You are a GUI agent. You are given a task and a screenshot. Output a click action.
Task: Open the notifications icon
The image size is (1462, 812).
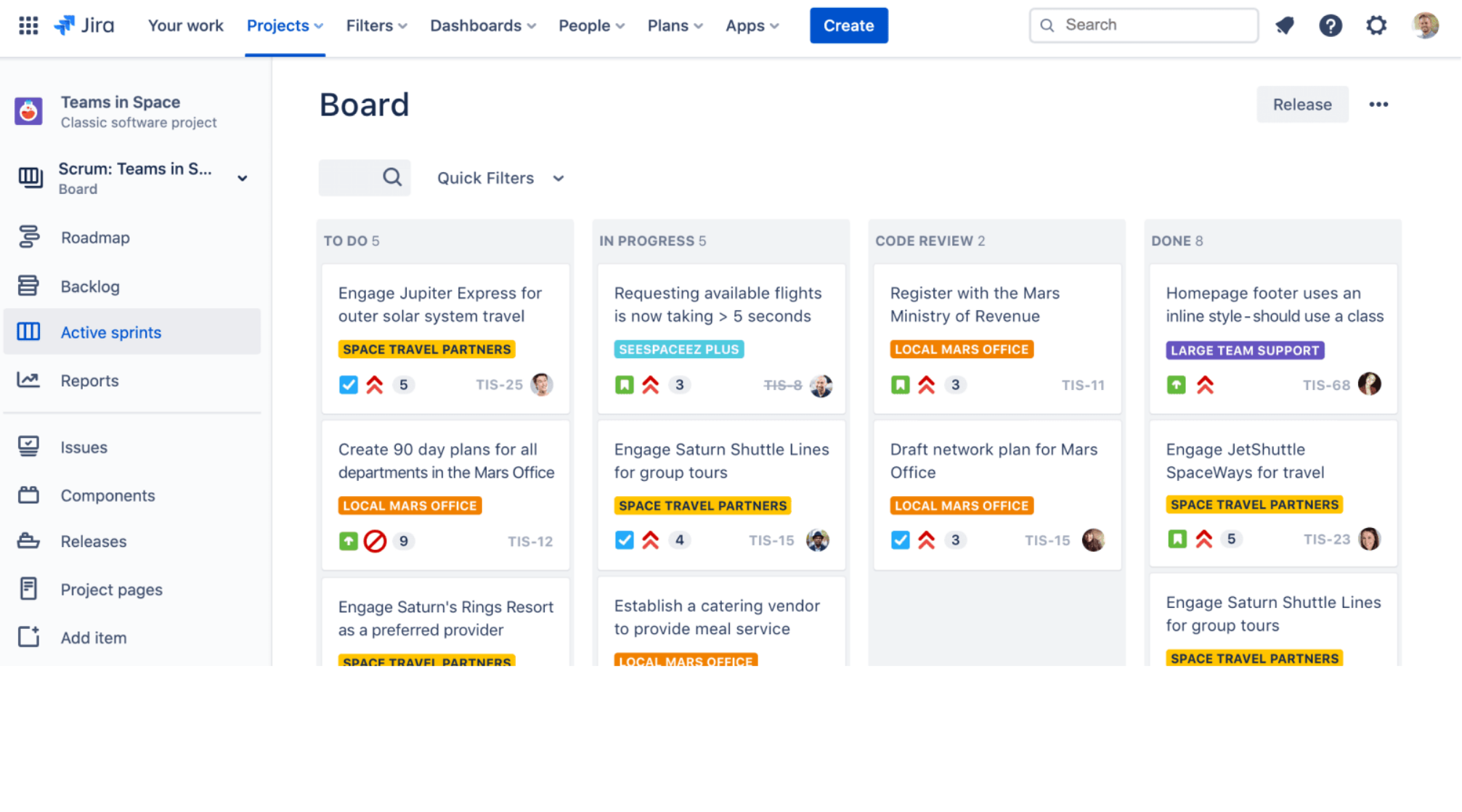tap(1284, 25)
